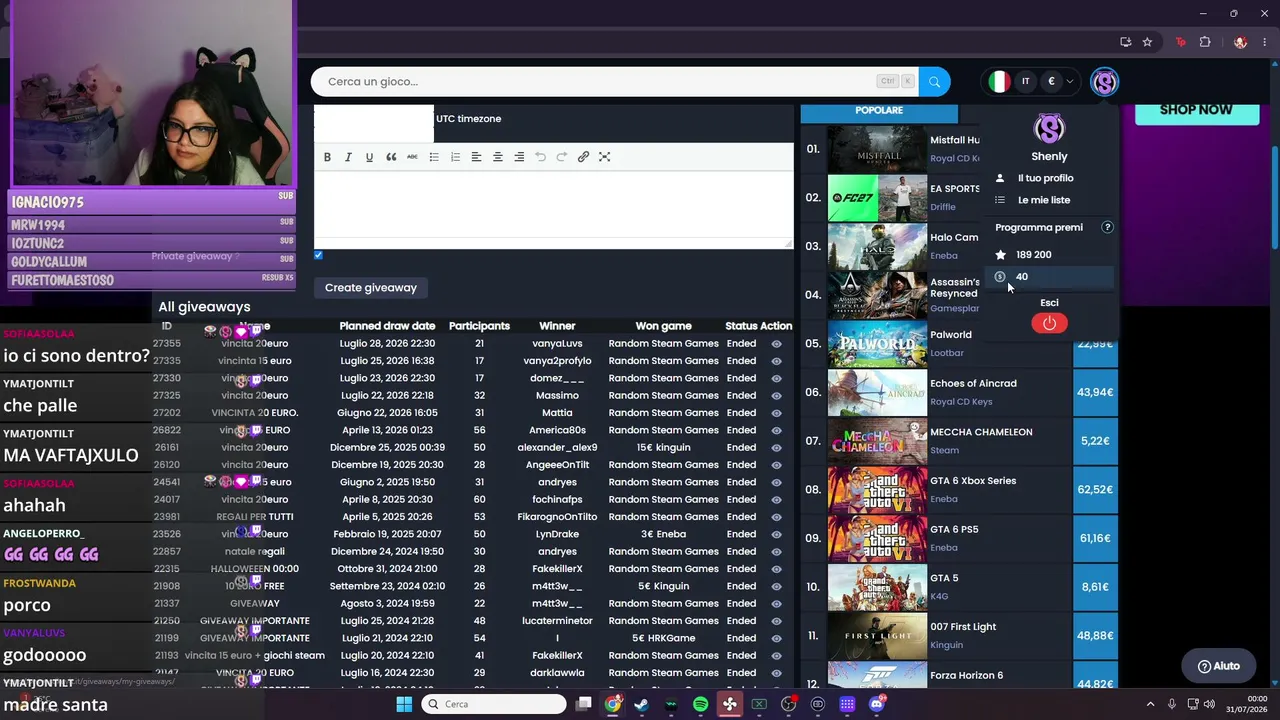Open the purple user avatar menu
The image size is (1280, 720).
1104,82
